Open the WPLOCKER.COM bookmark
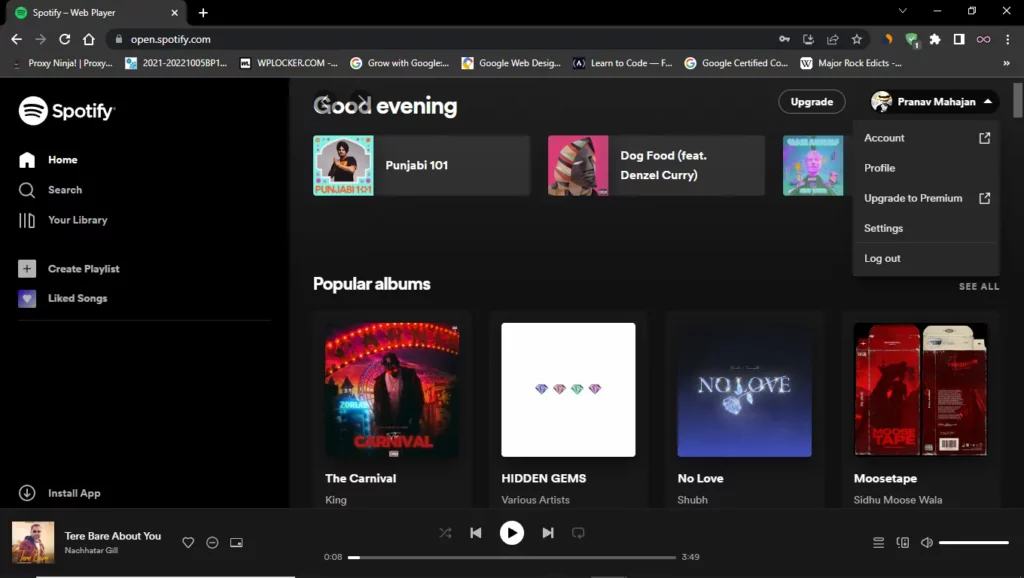Image resolution: width=1024 pixels, height=578 pixels. (x=289, y=63)
